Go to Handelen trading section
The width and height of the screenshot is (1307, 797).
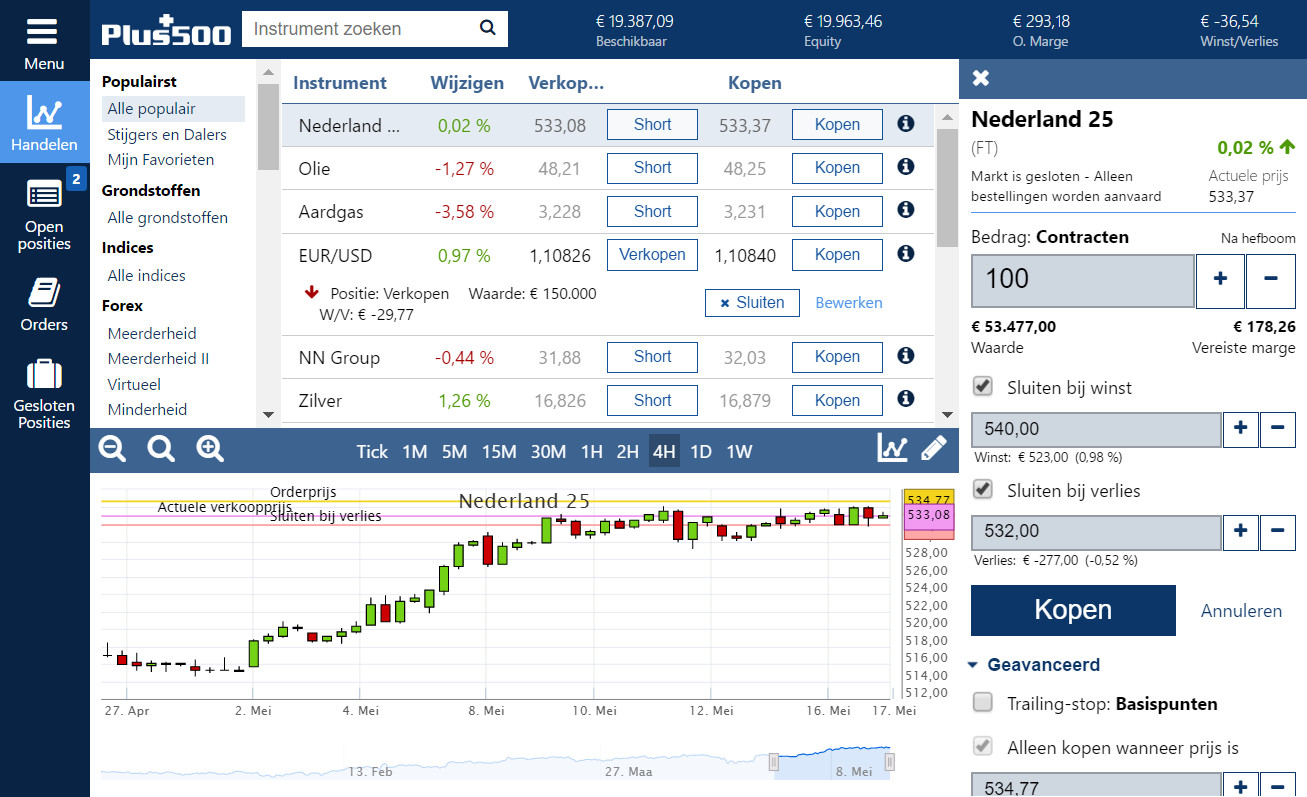click(x=44, y=122)
